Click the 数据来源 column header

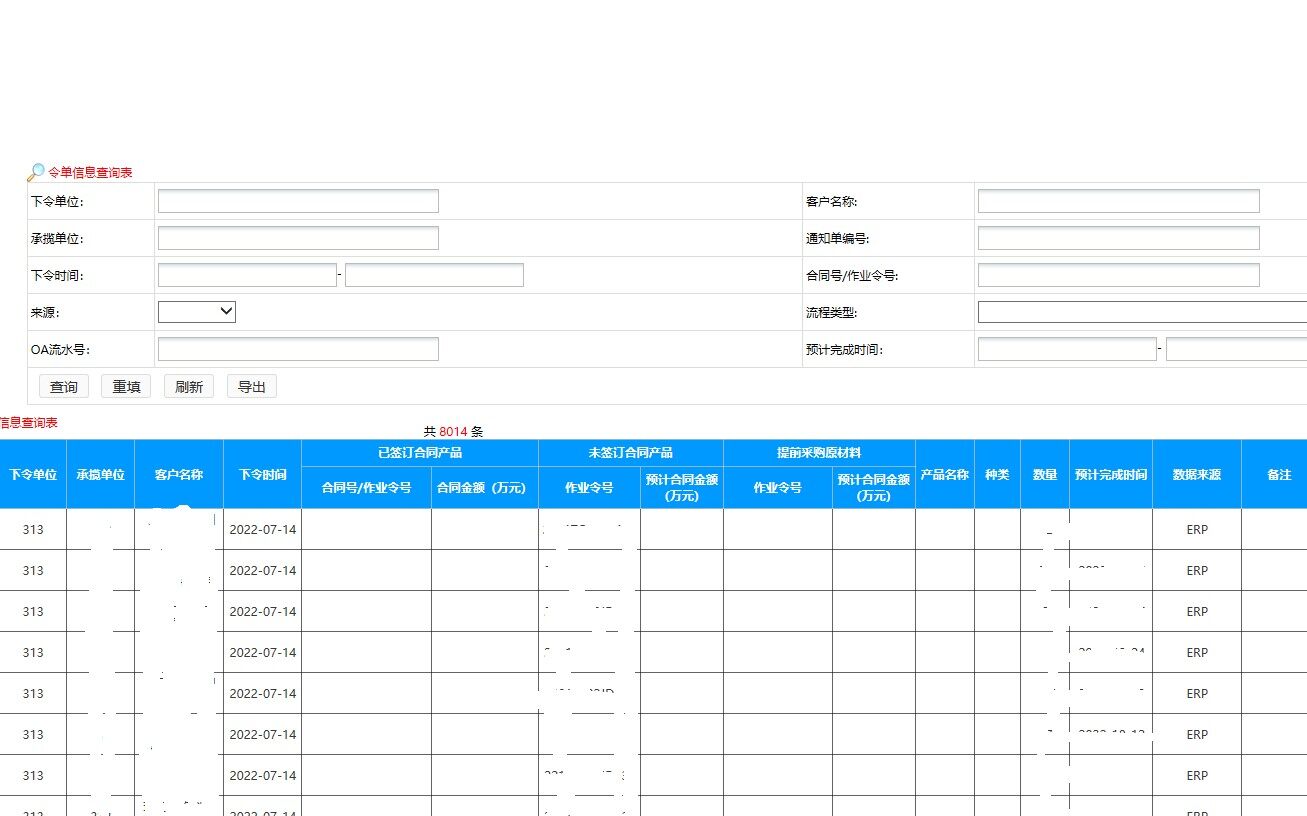(x=1196, y=474)
